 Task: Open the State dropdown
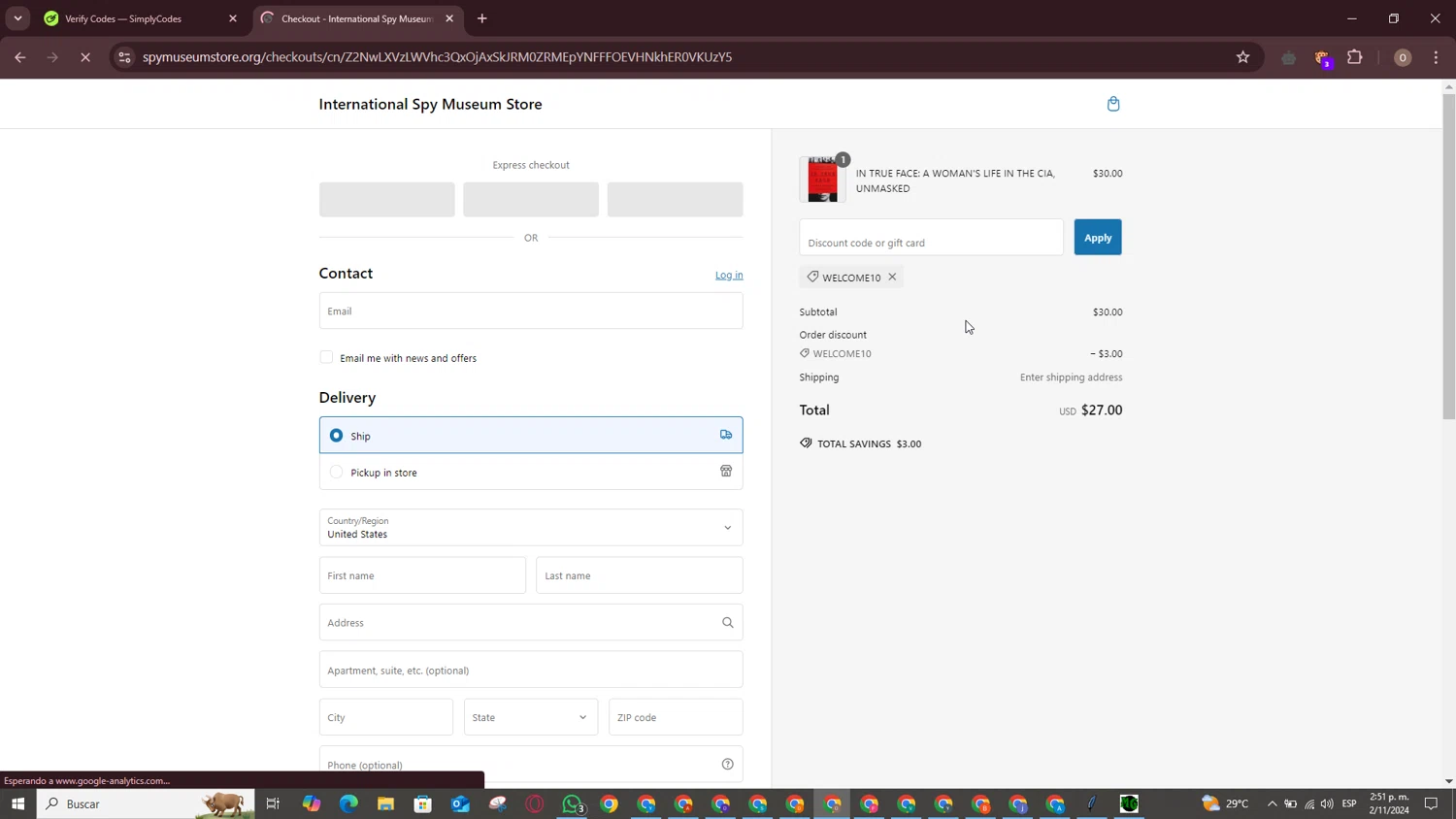click(531, 717)
